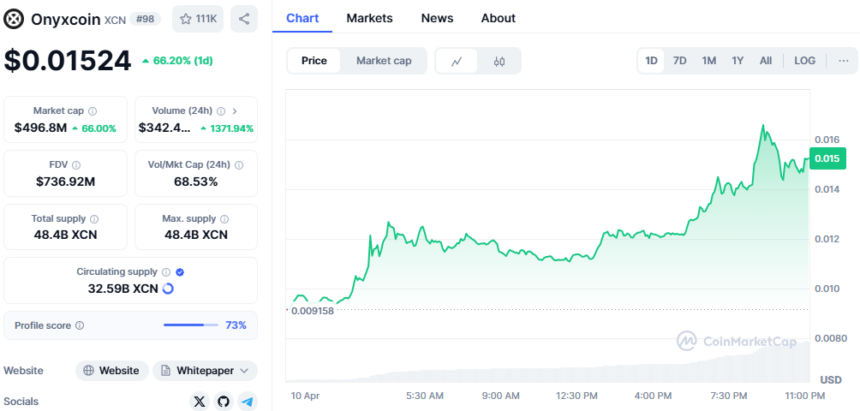Toggle chart to Price view

click(314, 61)
